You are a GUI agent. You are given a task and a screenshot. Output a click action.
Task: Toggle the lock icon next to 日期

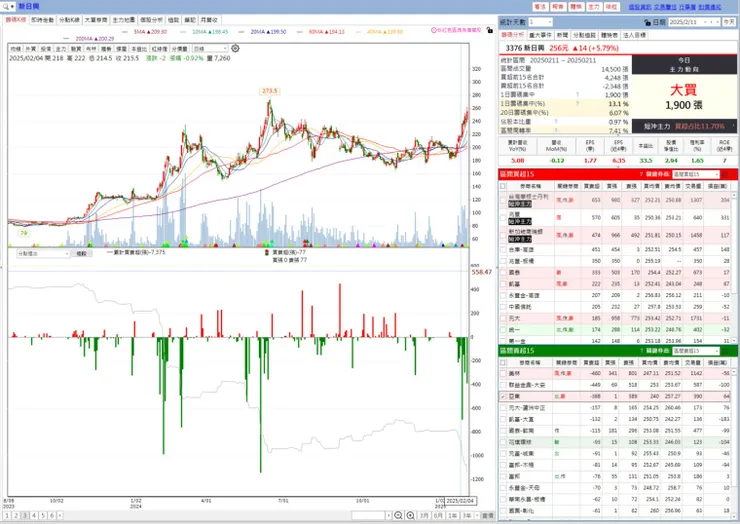tap(648, 22)
